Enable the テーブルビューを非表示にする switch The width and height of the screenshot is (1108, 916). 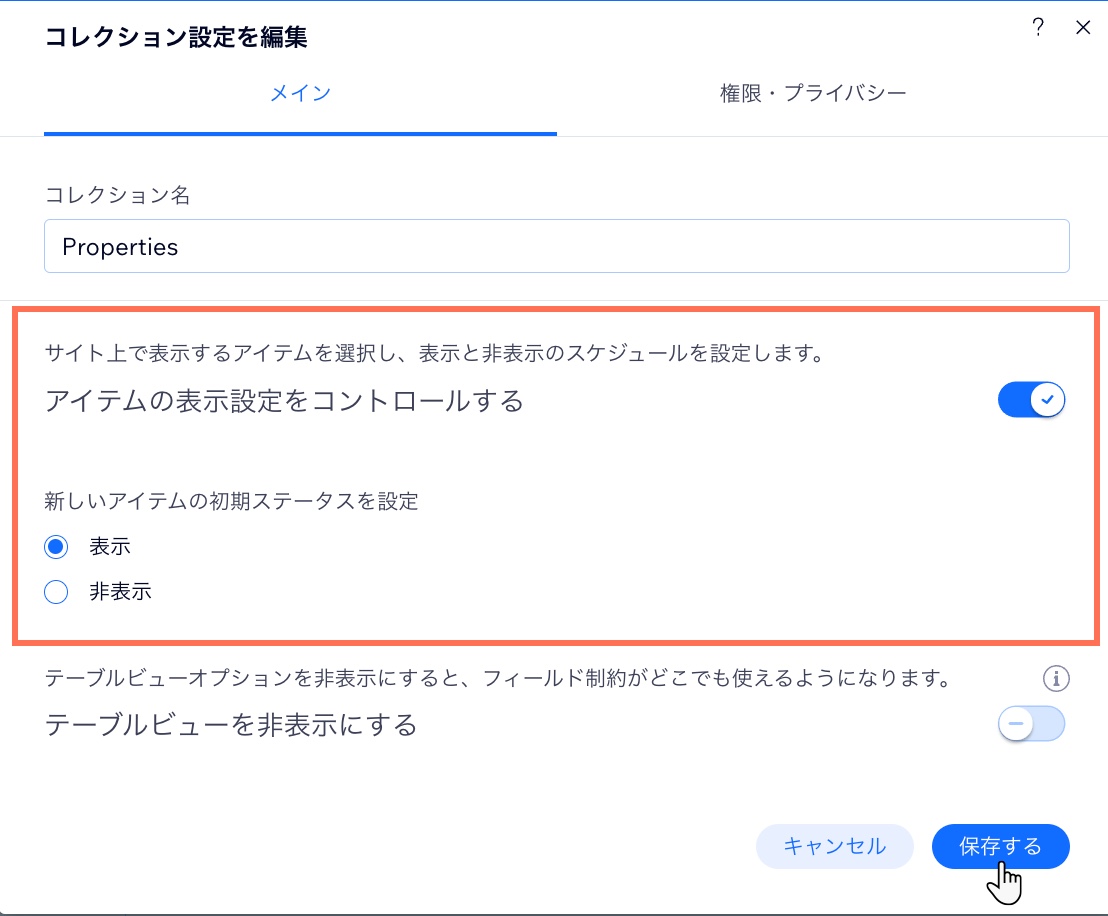[x=1031, y=723]
